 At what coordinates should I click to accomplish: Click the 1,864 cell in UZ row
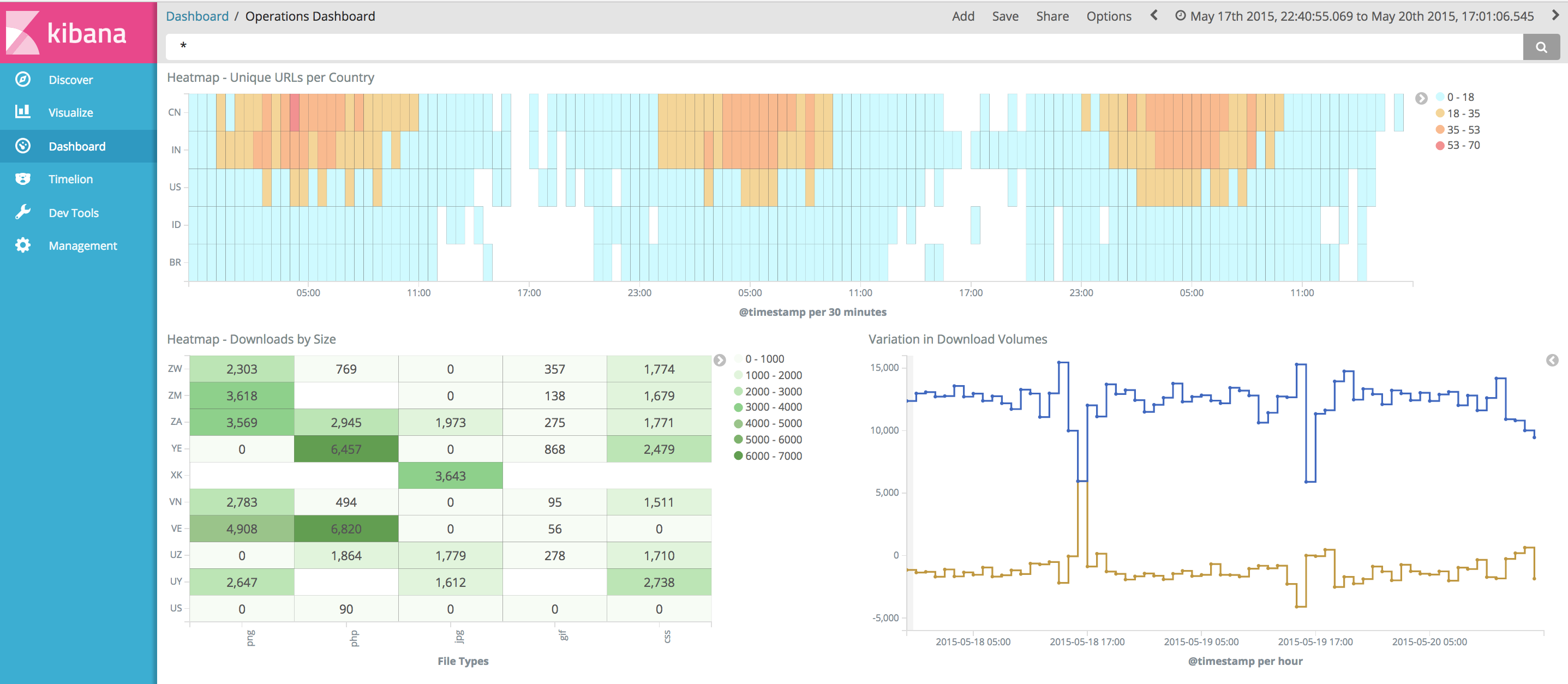click(346, 556)
